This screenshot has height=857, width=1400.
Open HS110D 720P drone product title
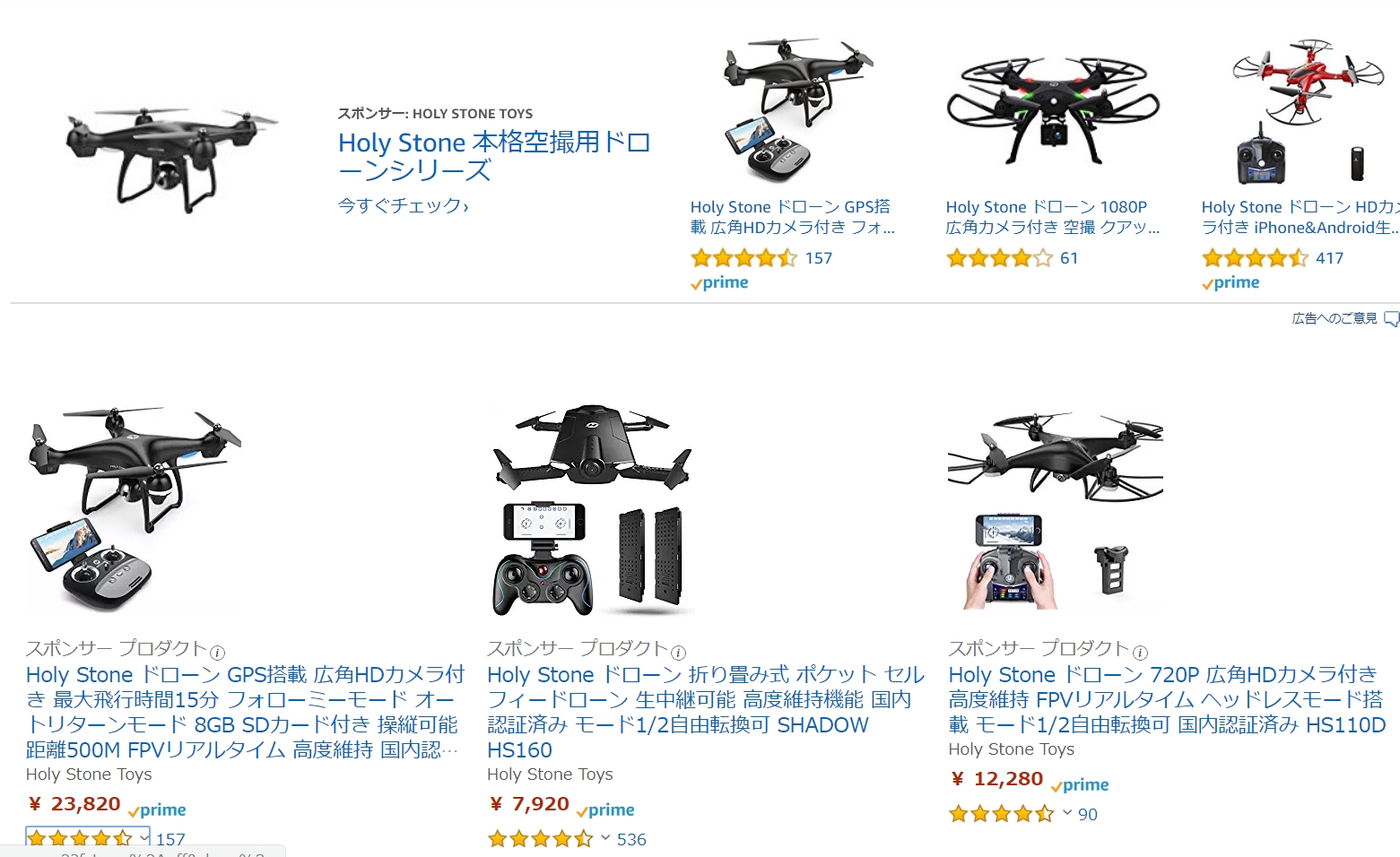[1167, 699]
